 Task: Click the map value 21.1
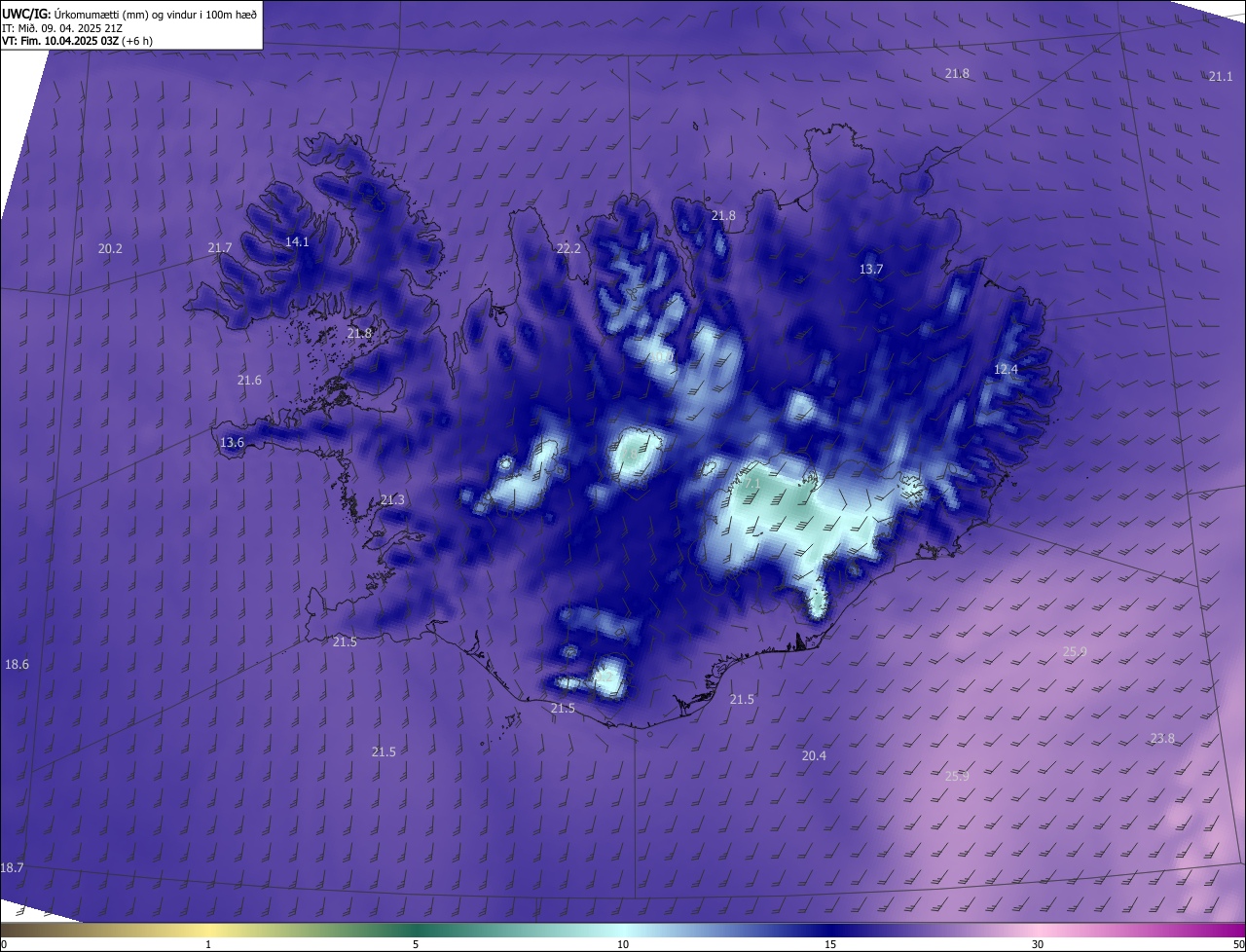1221,76
